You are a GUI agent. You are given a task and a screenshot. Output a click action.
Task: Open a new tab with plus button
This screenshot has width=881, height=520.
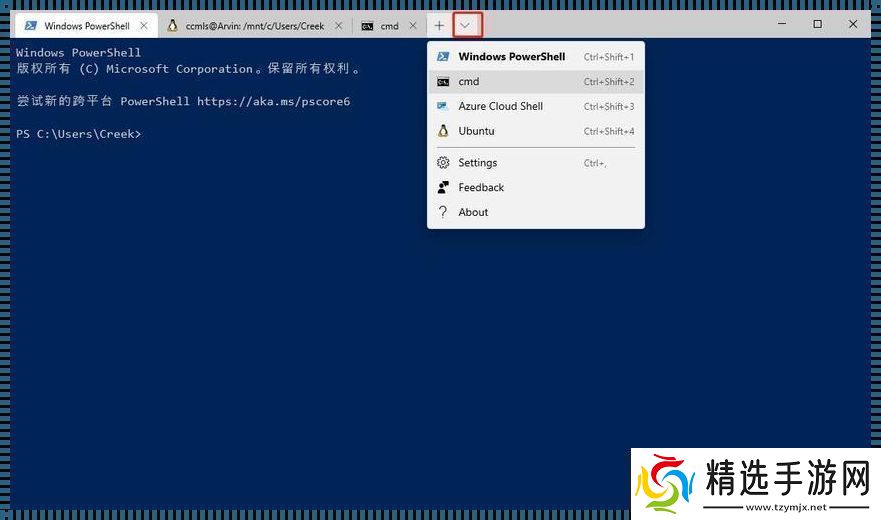click(x=439, y=25)
